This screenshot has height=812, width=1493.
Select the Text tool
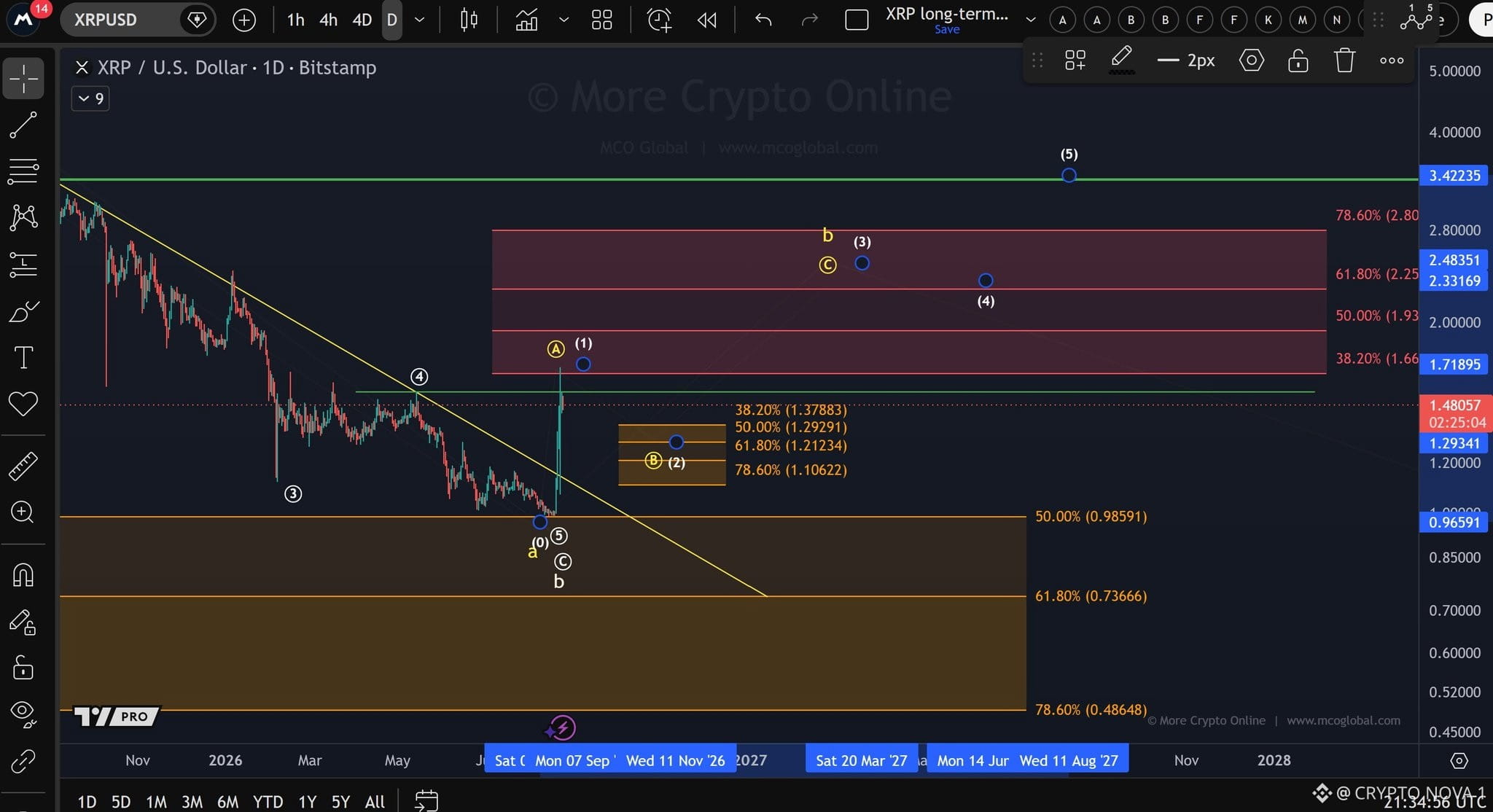tap(23, 357)
